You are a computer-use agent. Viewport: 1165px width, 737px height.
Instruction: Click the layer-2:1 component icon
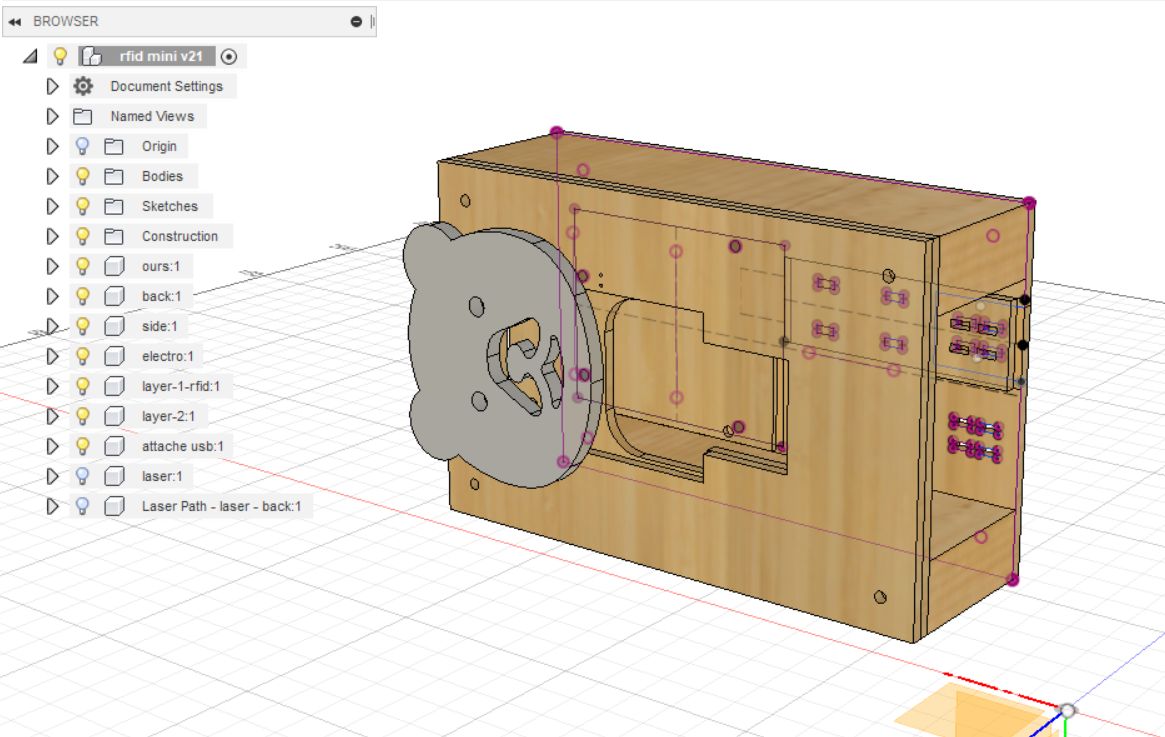click(x=114, y=416)
